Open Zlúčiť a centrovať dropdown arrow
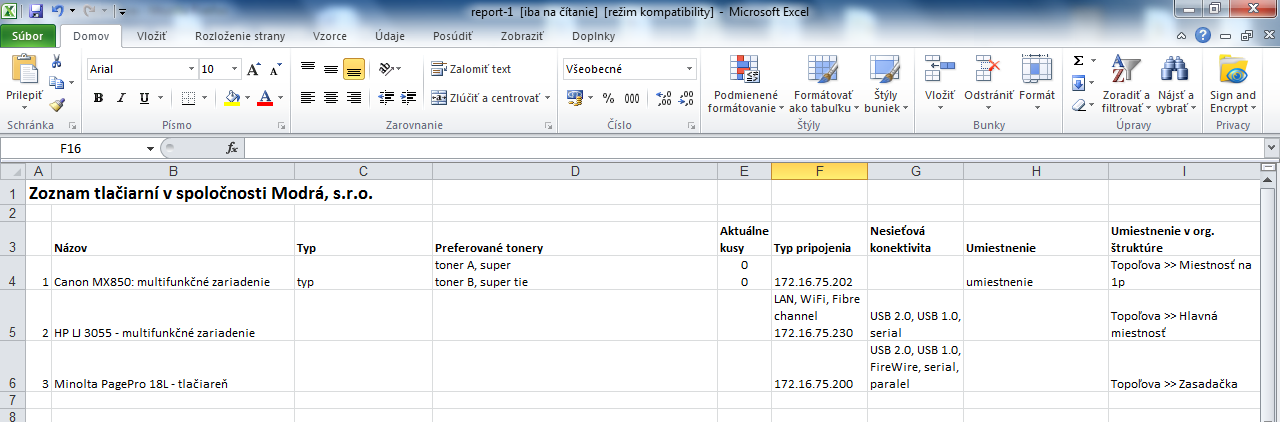The height and width of the screenshot is (422, 1280). click(x=547, y=98)
